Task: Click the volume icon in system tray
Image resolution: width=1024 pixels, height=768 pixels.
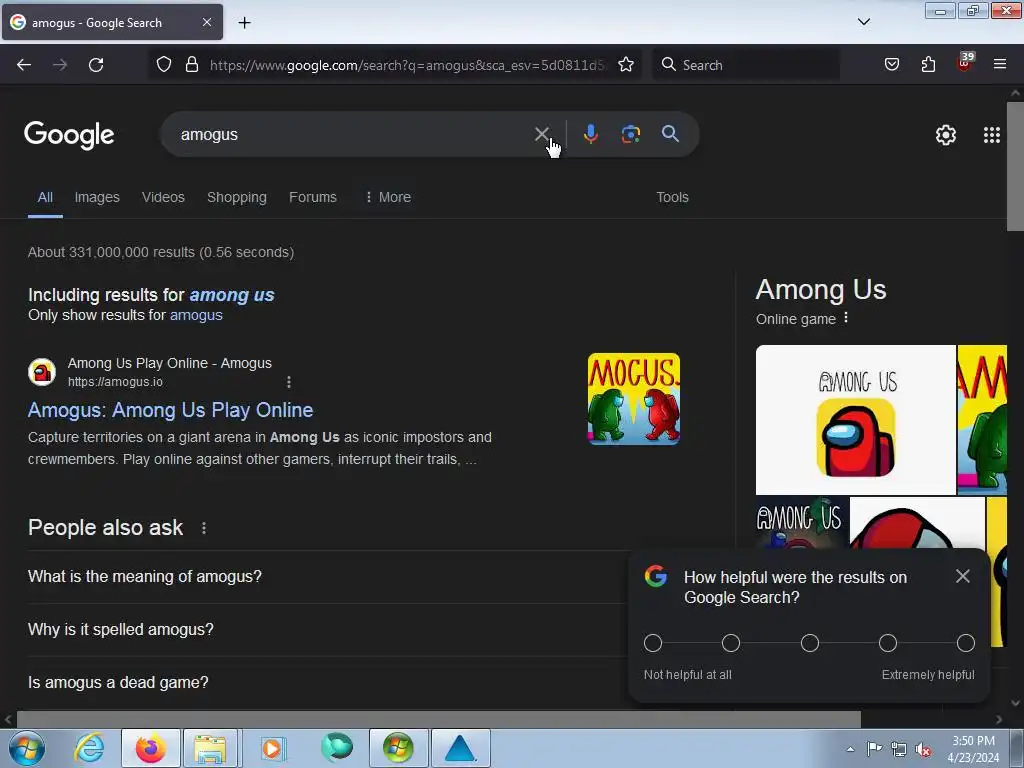Action: 922,750
